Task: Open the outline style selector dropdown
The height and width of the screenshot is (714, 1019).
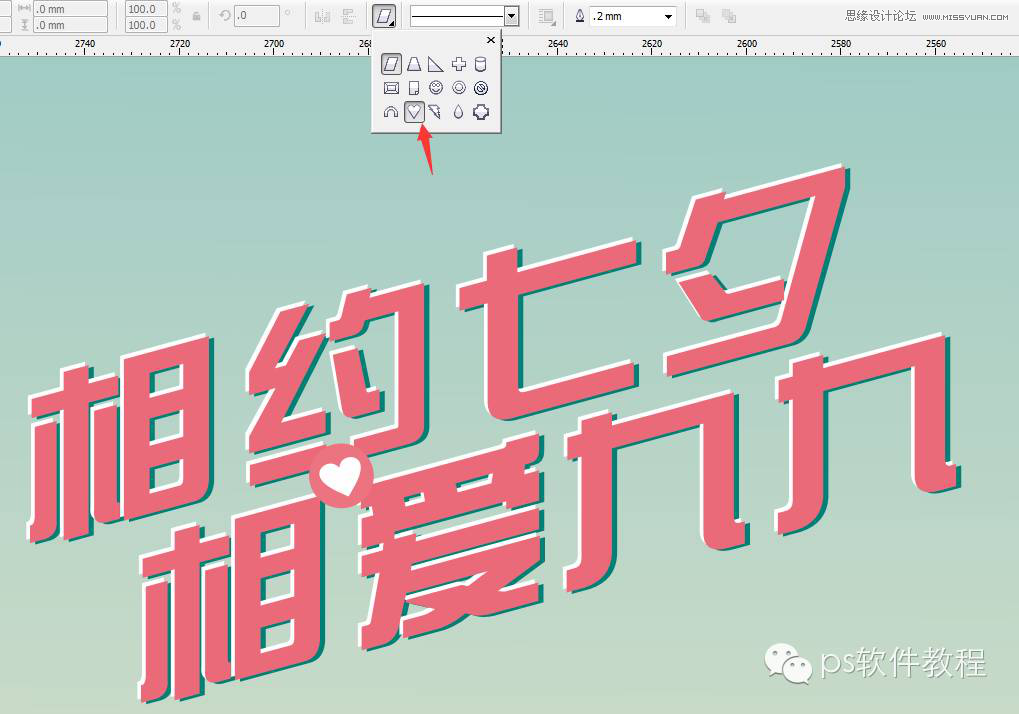Action: [511, 17]
